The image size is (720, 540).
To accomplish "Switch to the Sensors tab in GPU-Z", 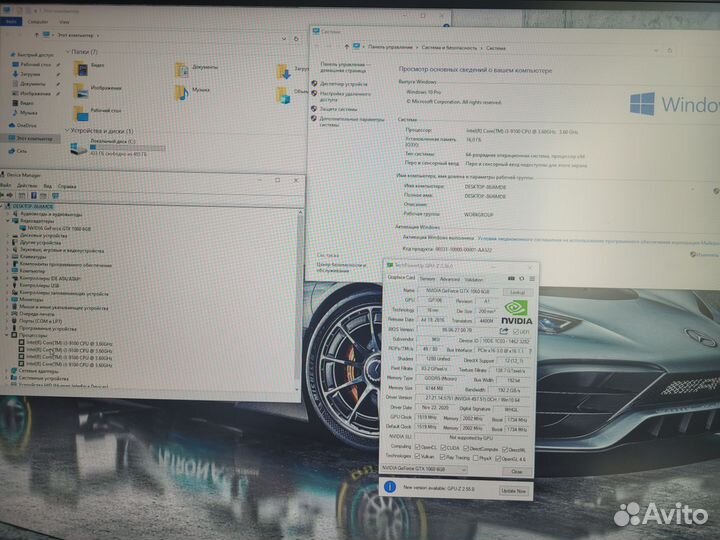I will [x=427, y=279].
